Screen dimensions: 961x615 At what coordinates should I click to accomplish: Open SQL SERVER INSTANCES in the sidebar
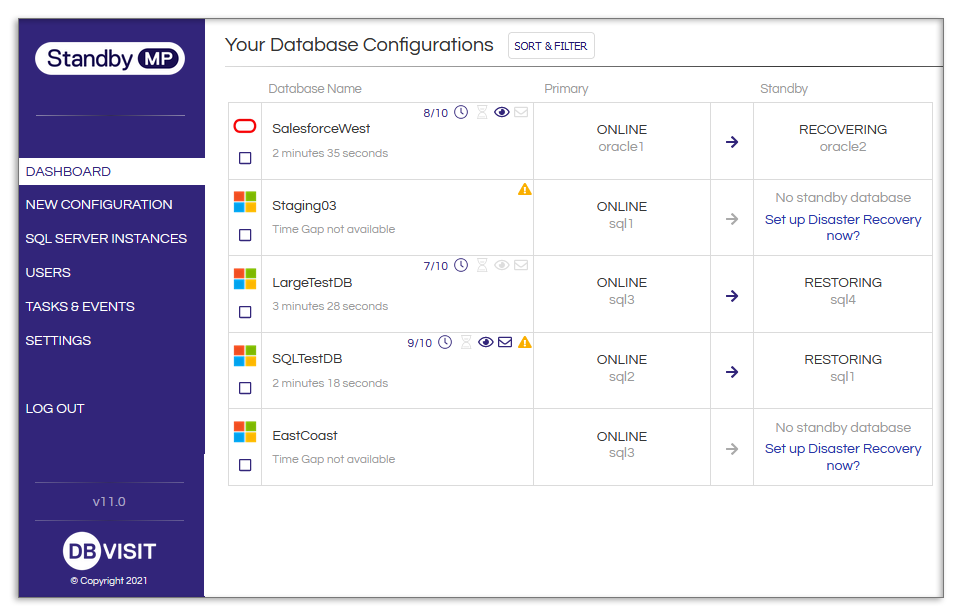pyautogui.click(x=106, y=238)
